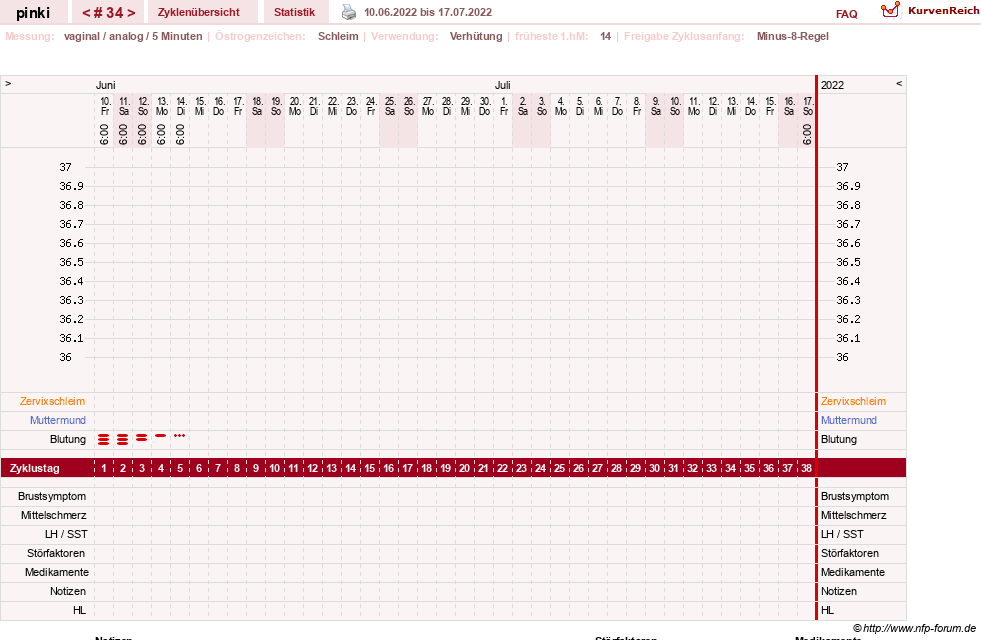Screen dimensions: 981x640
Task: Select cycle day 14 in Zyklustag bar
Action: [351, 468]
